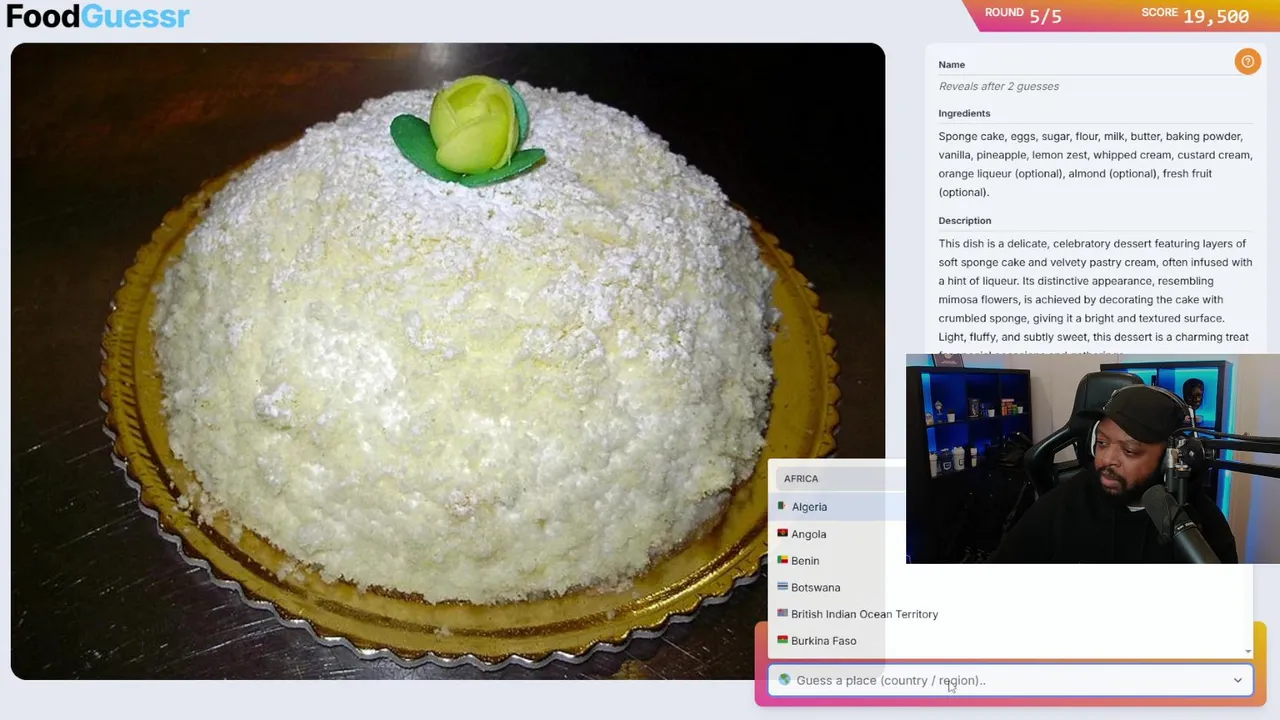Focus the Guess a place input field
Screen dimensions: 1280x720
pos(1010,681)
